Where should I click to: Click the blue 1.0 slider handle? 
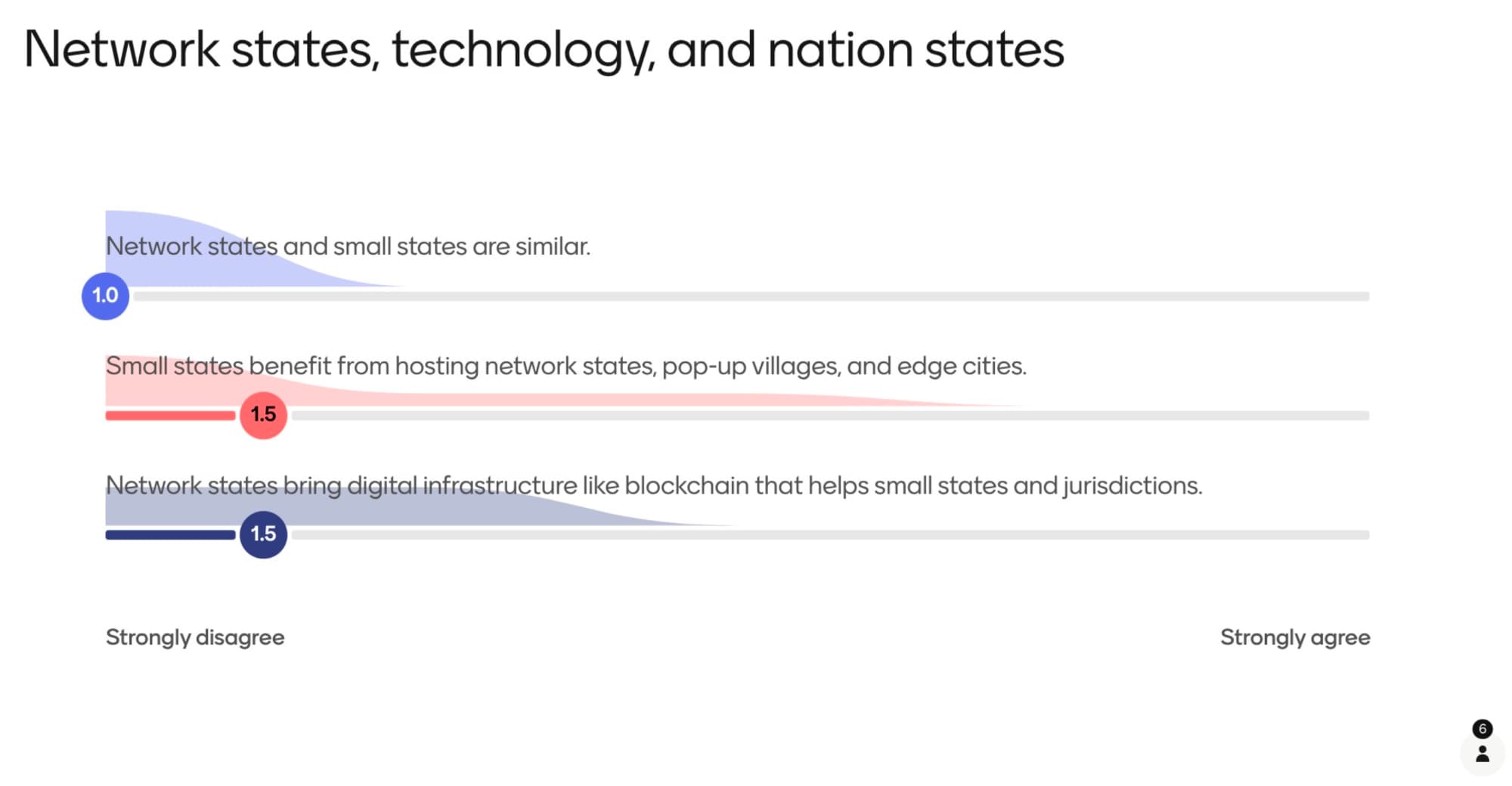tap(105, 296)
